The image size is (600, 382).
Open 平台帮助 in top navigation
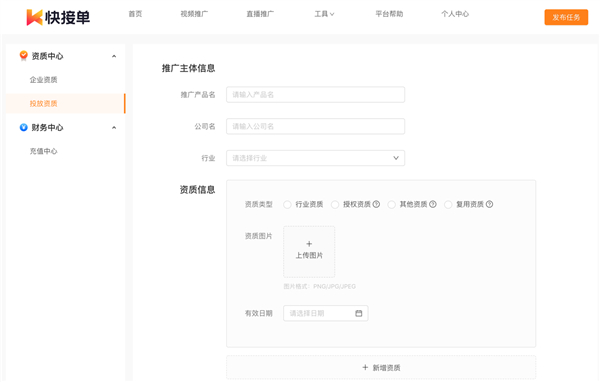[x=389, y=14]
